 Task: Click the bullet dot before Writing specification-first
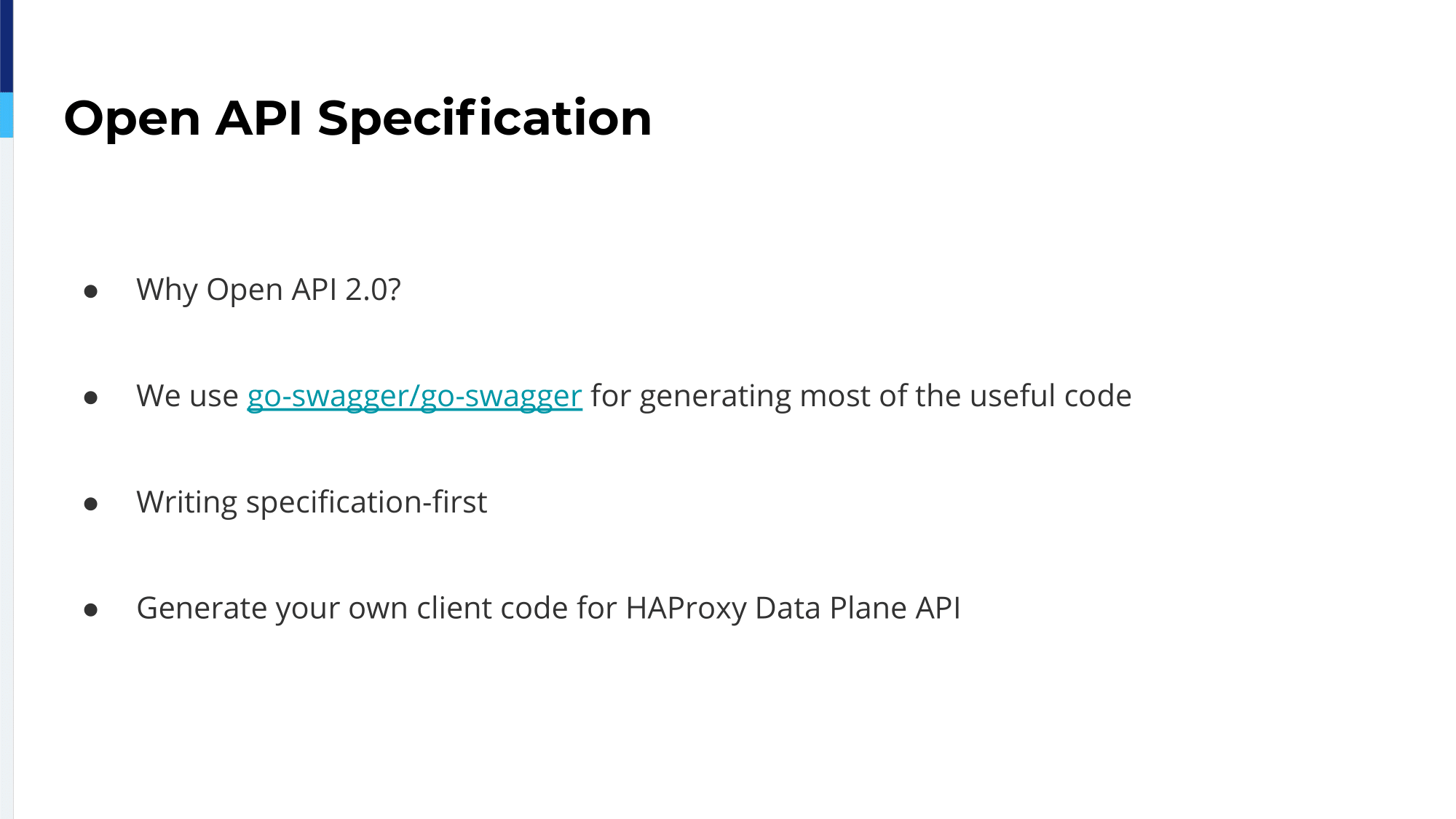point(91,504)
